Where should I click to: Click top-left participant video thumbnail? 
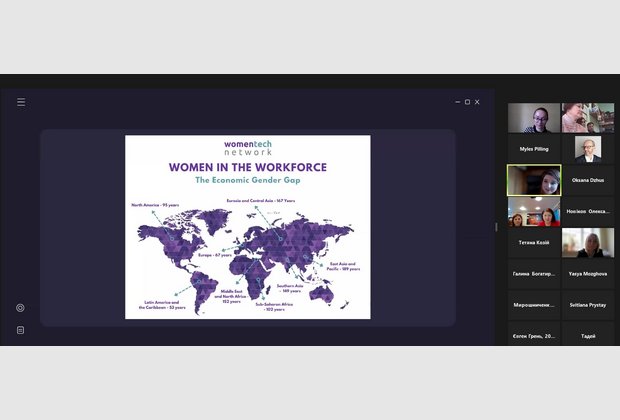coord(534,118)
